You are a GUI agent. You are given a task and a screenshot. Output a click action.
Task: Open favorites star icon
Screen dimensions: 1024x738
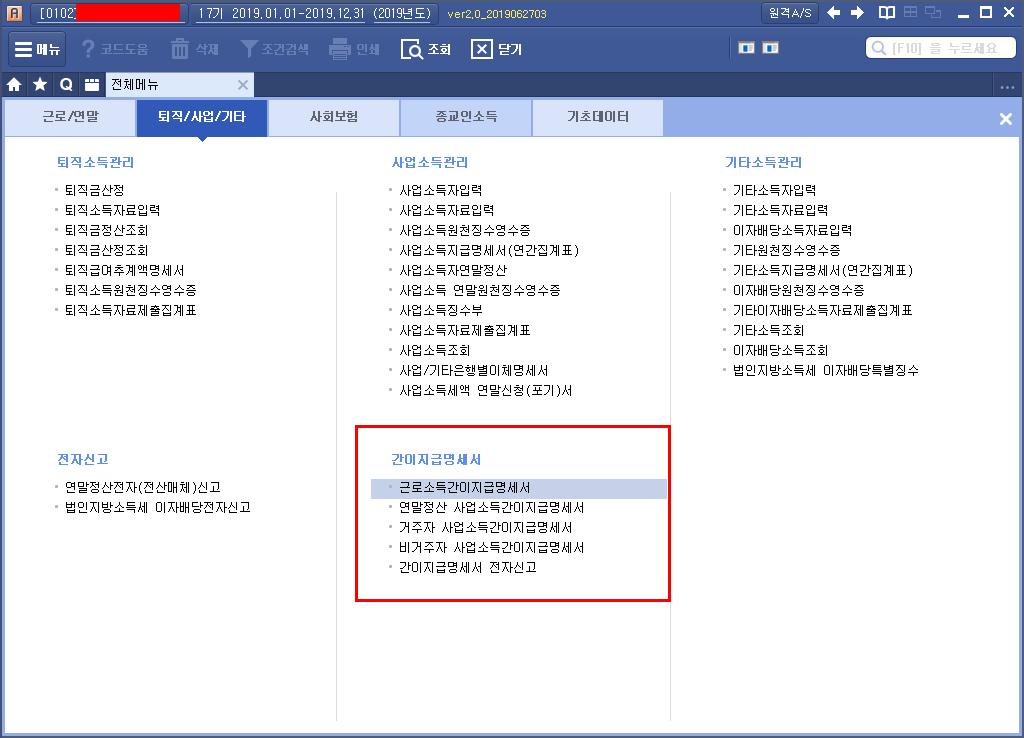pyautogui.click(x=40, y=84)
